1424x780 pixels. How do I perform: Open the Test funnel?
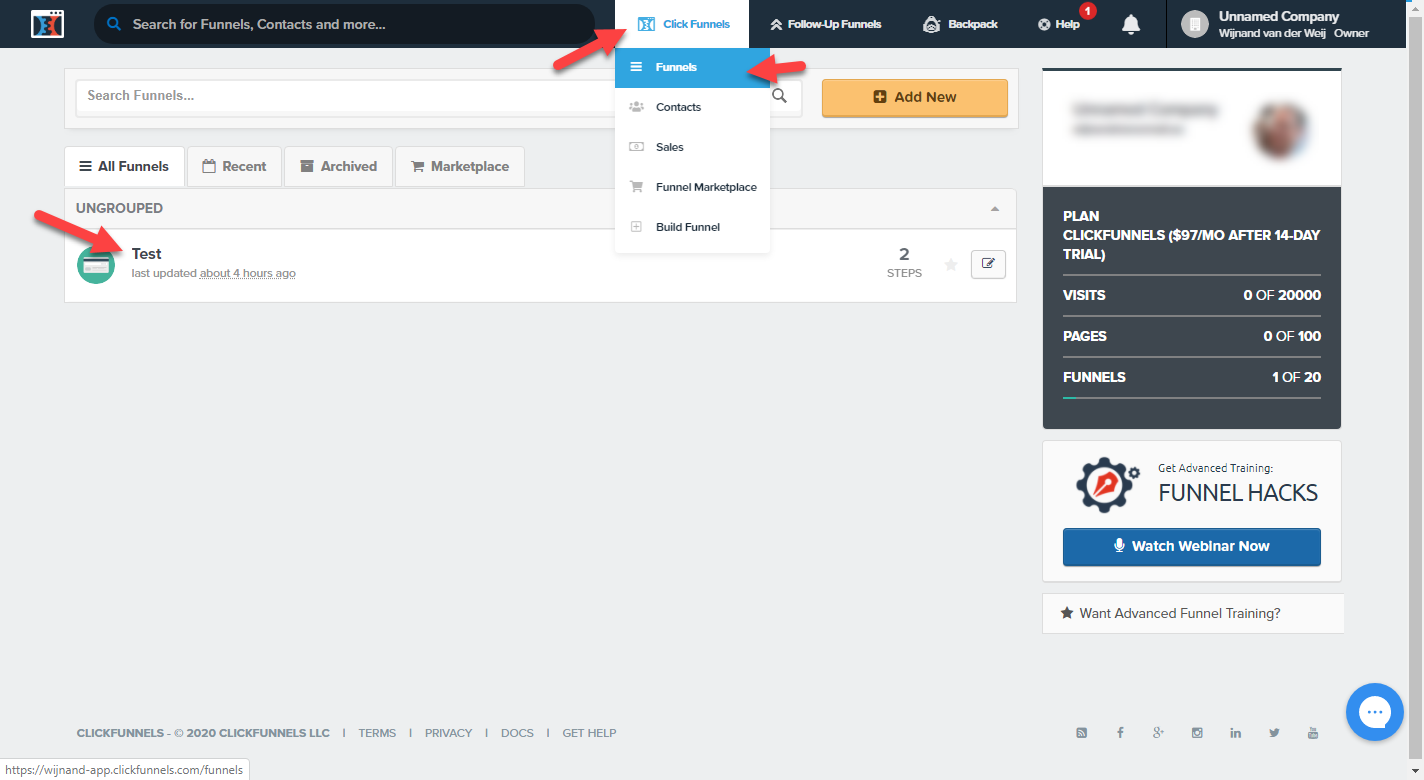(x=146, y=254)
